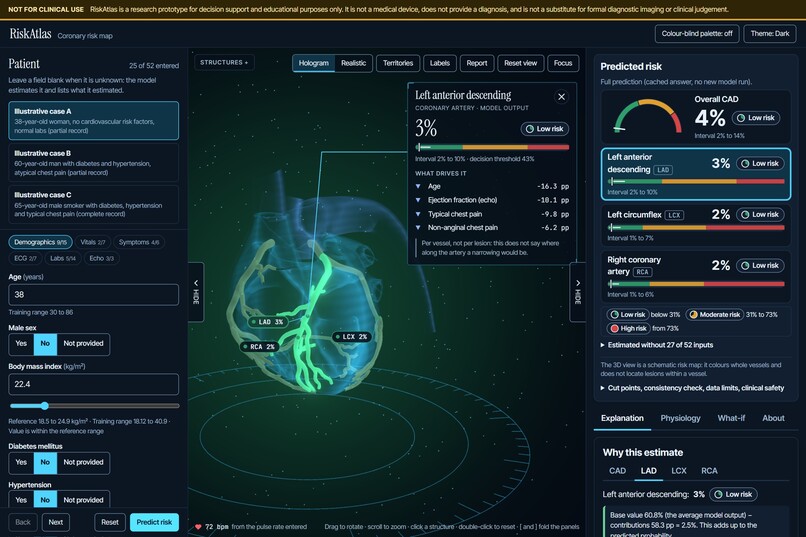Screen dimensions: 806x537
Task: Toggle the Colour-blind palette setting
Action: (x=697, y=34)
